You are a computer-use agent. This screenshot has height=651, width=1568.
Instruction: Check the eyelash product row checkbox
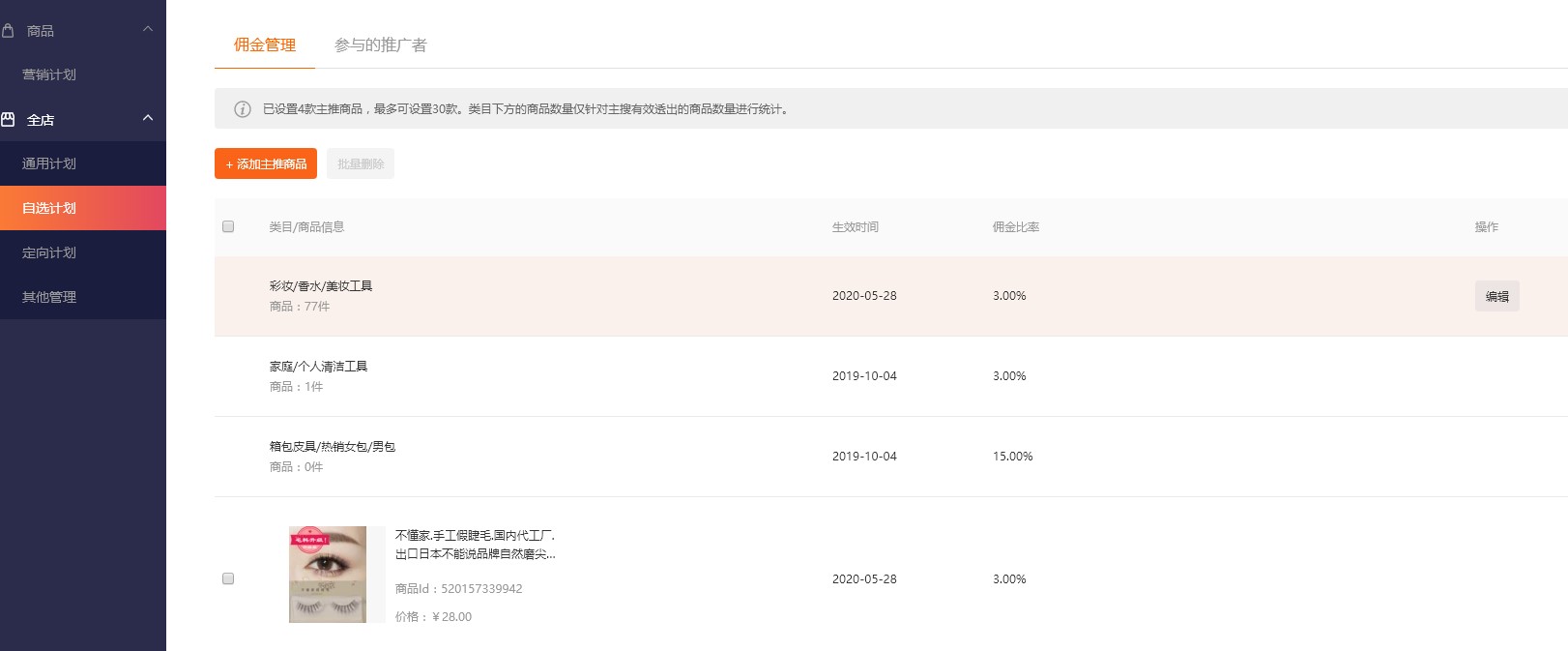click(x=228, y=578)
